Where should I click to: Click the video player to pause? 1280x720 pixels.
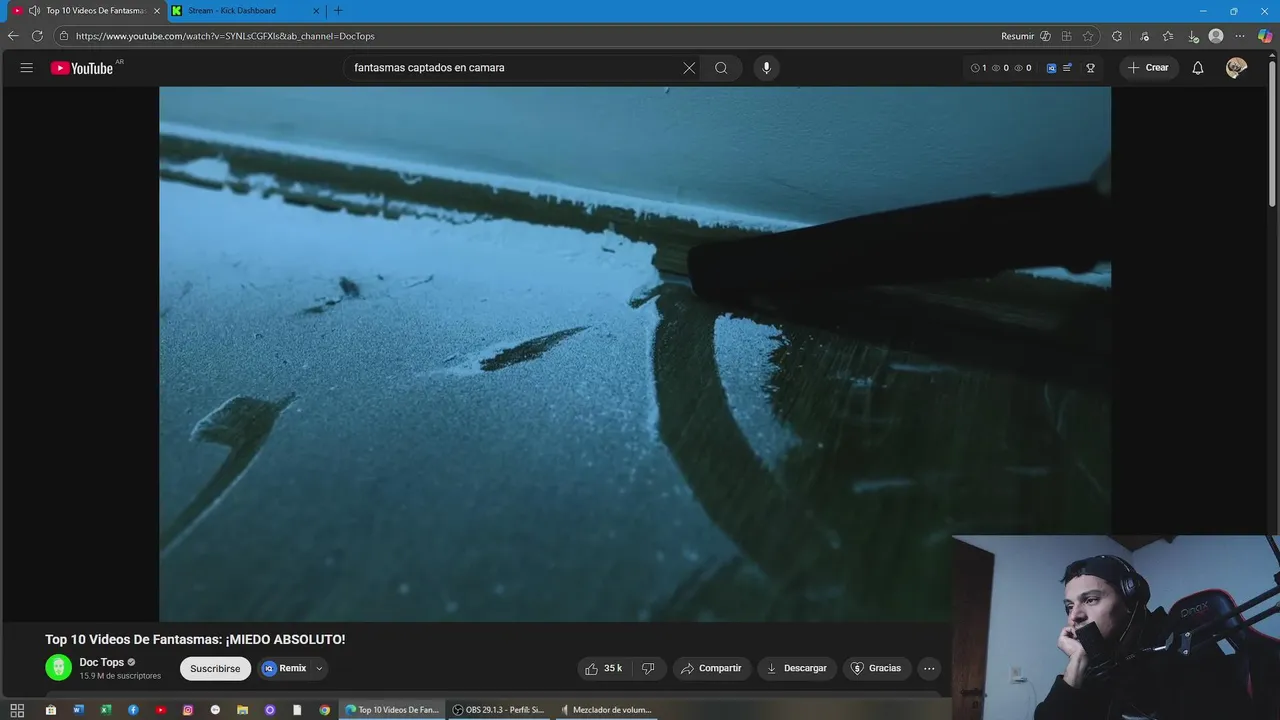pyautogui.click(x=635, y=354)
